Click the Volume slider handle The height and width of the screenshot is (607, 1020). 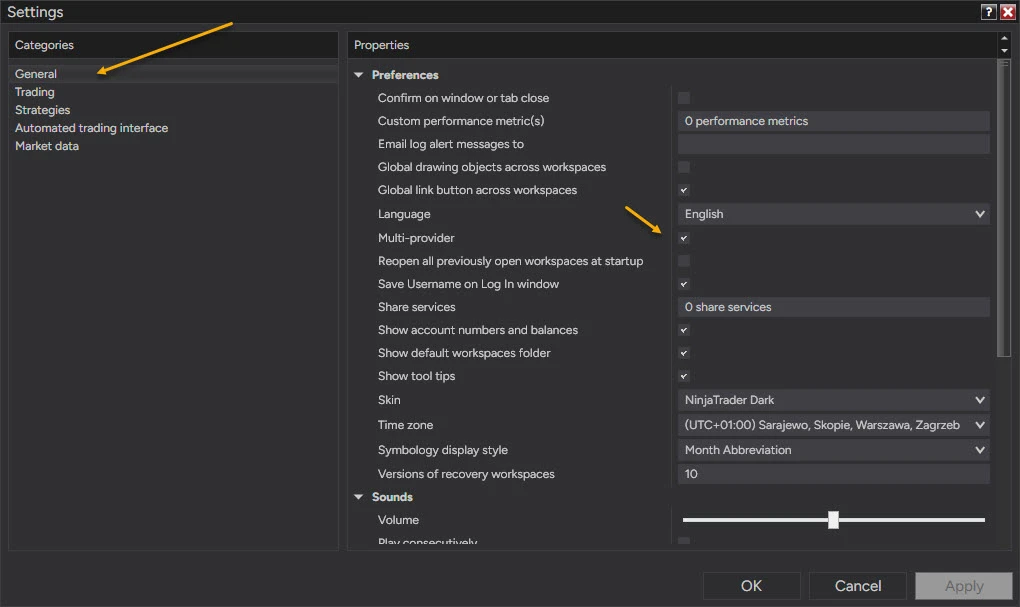point(833,520)
